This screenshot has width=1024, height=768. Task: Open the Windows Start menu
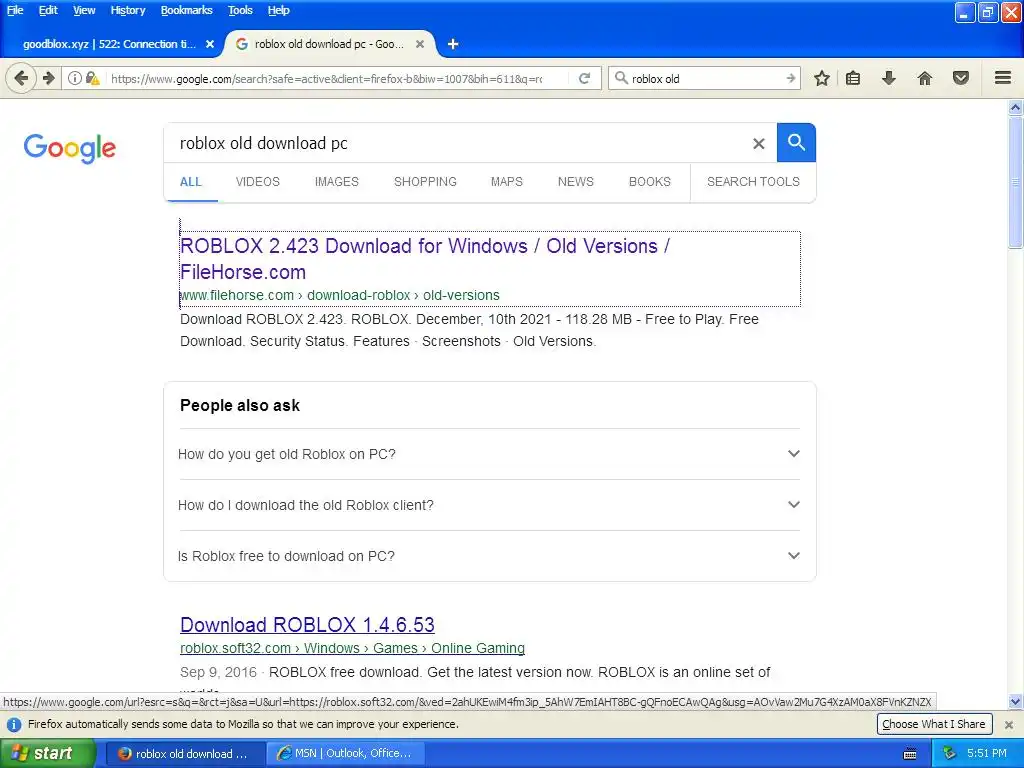pyautogui.click(x=47, y=754)
